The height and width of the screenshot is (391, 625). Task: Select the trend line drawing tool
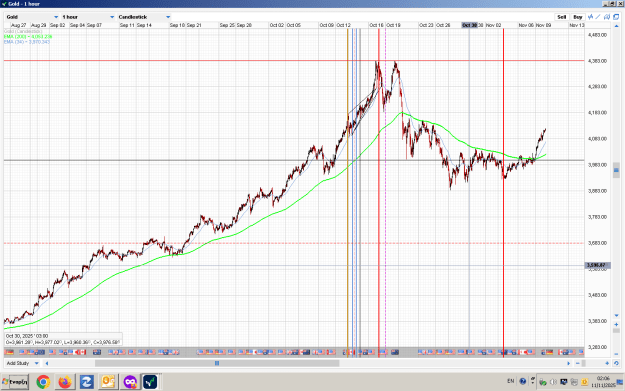click(598, 17)
